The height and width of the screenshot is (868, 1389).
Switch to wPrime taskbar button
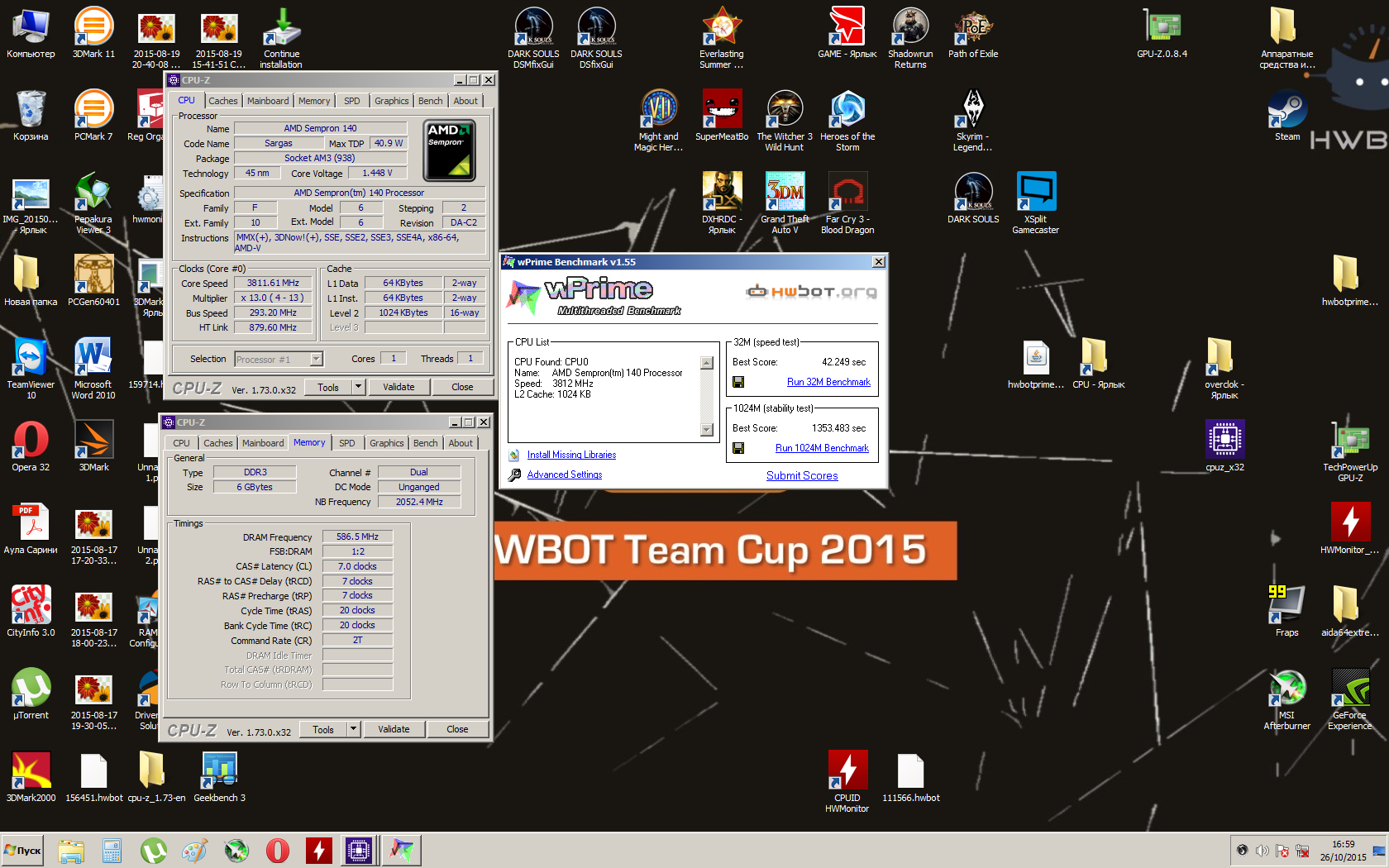click(x=401, y=850)
